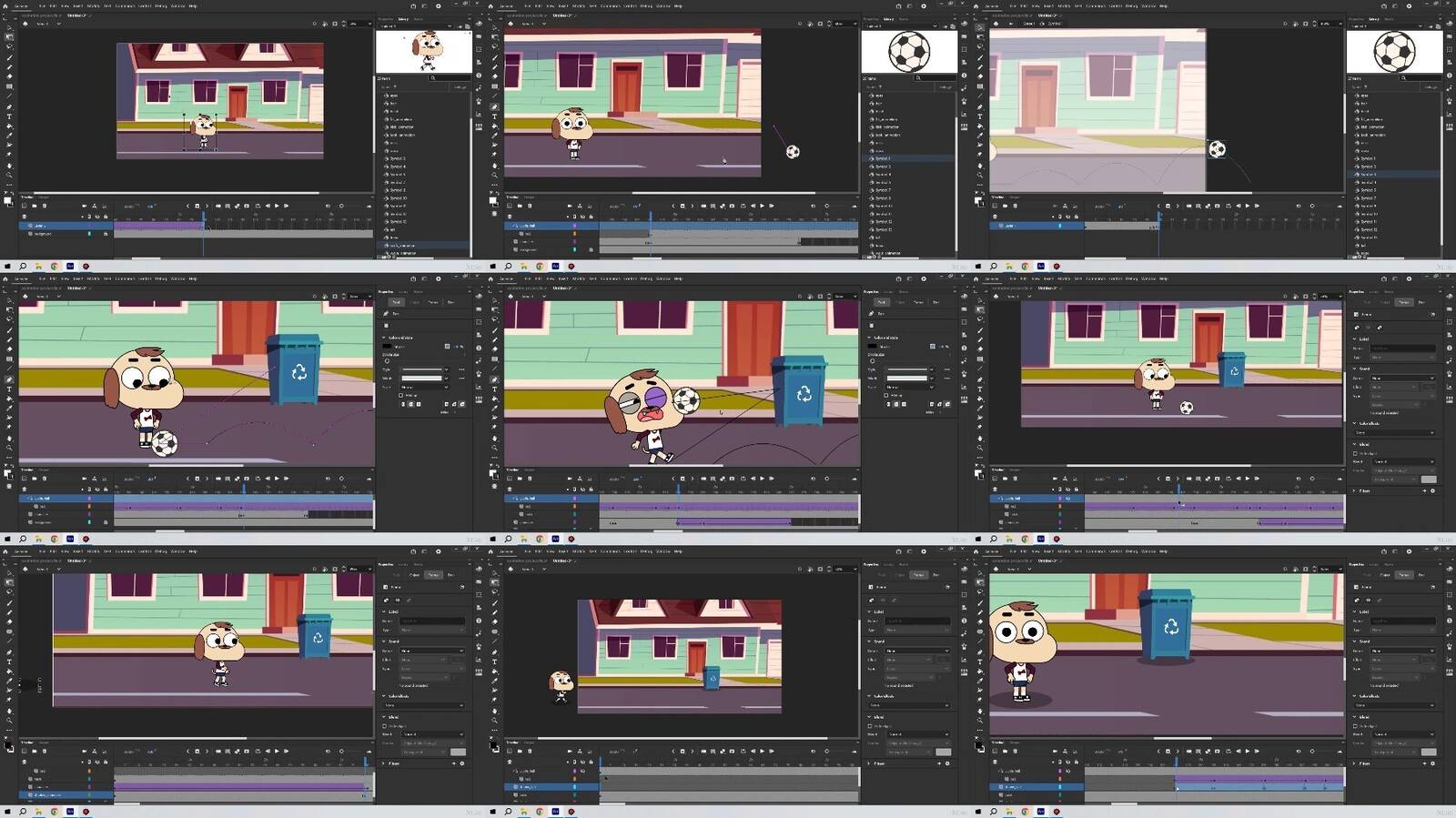Open the scene dropdown chevron in top-left screenshot
This screenshot has height=818, width=1456.
[59, 24]
